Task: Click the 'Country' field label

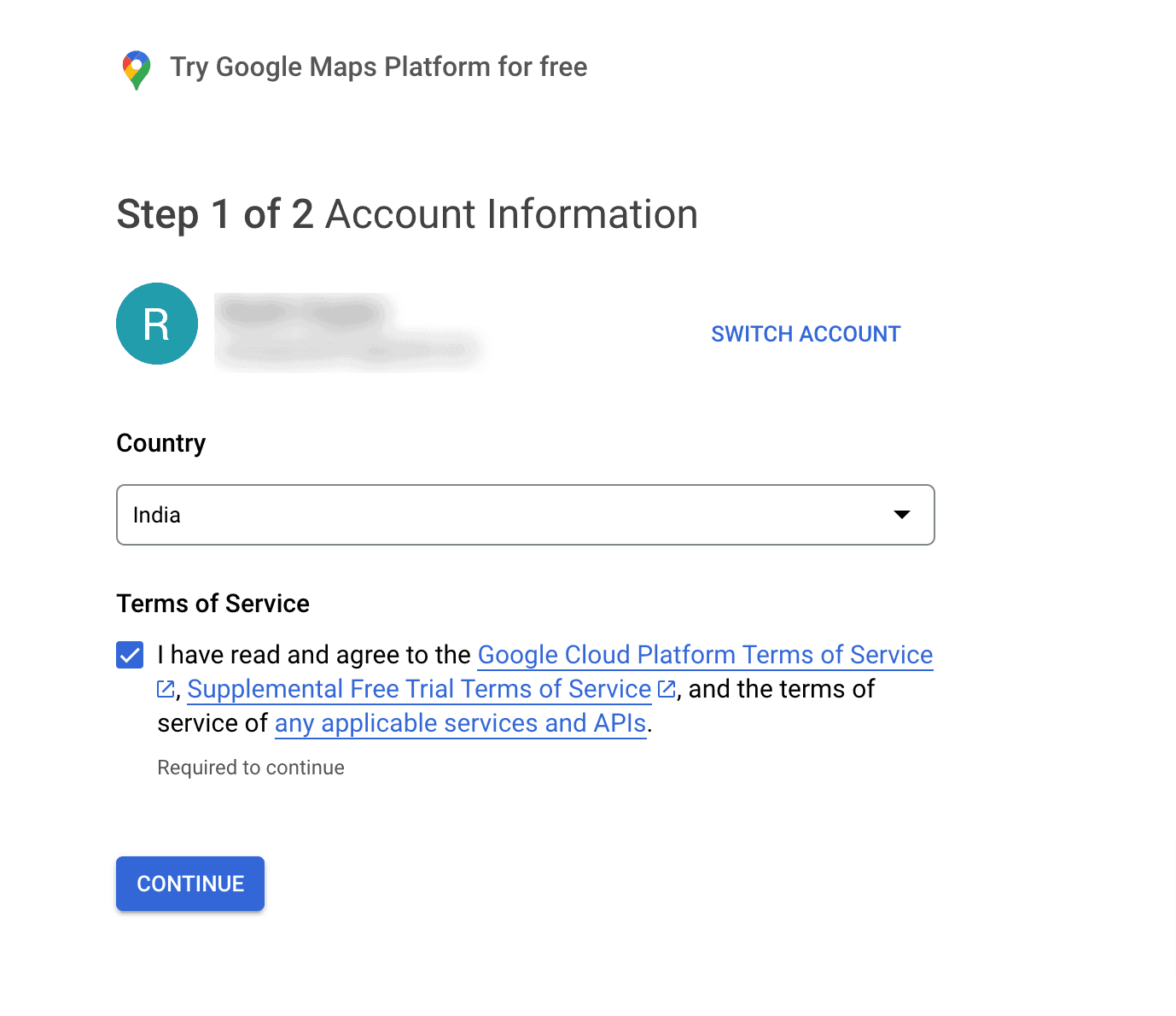Action: 161,443
